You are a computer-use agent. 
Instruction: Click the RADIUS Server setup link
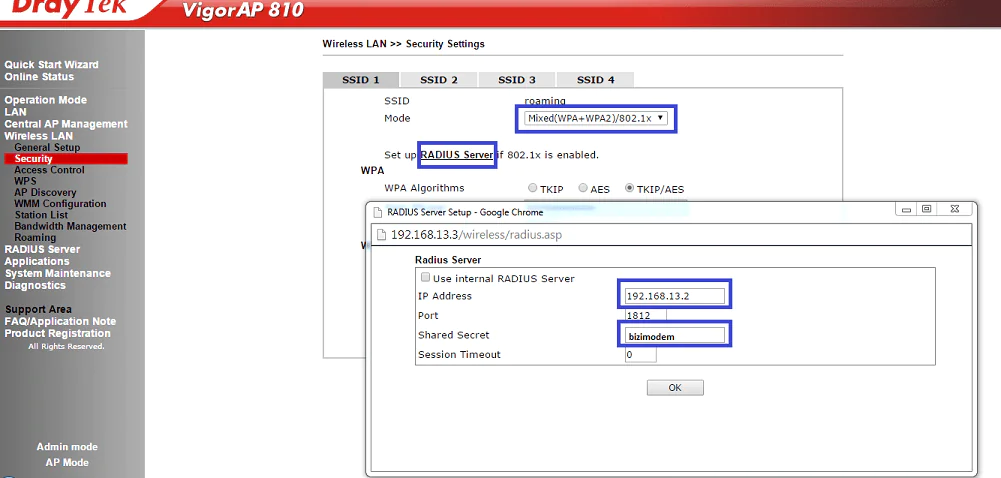coord(456,155)
